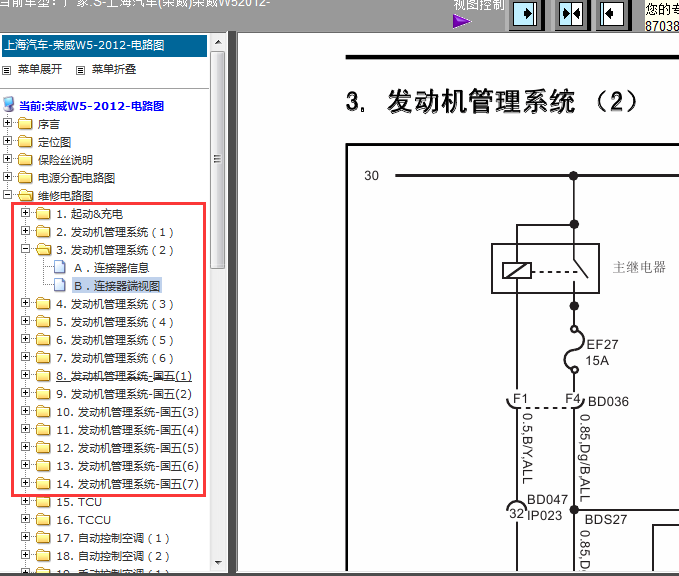Click the 菜单折叠 link
Viewport: 679px width, 576px height.
click(114, 69)
